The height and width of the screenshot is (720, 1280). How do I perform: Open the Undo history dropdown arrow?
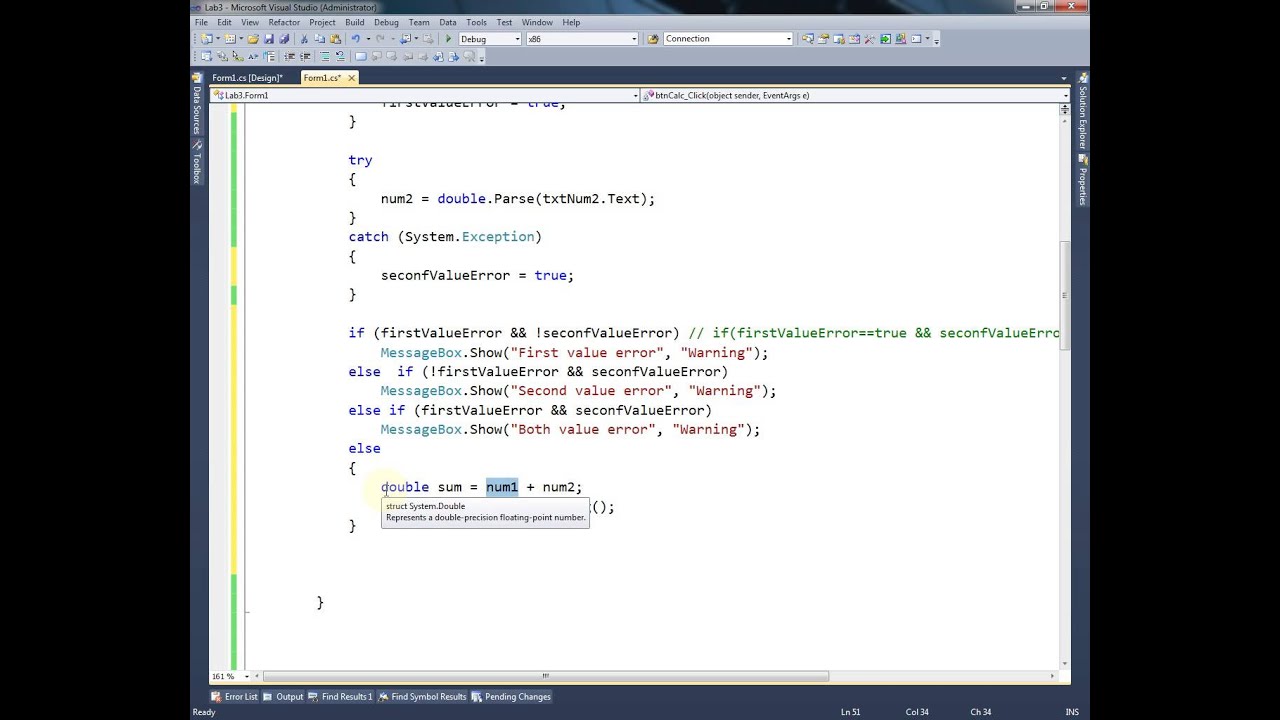(368, 39)
